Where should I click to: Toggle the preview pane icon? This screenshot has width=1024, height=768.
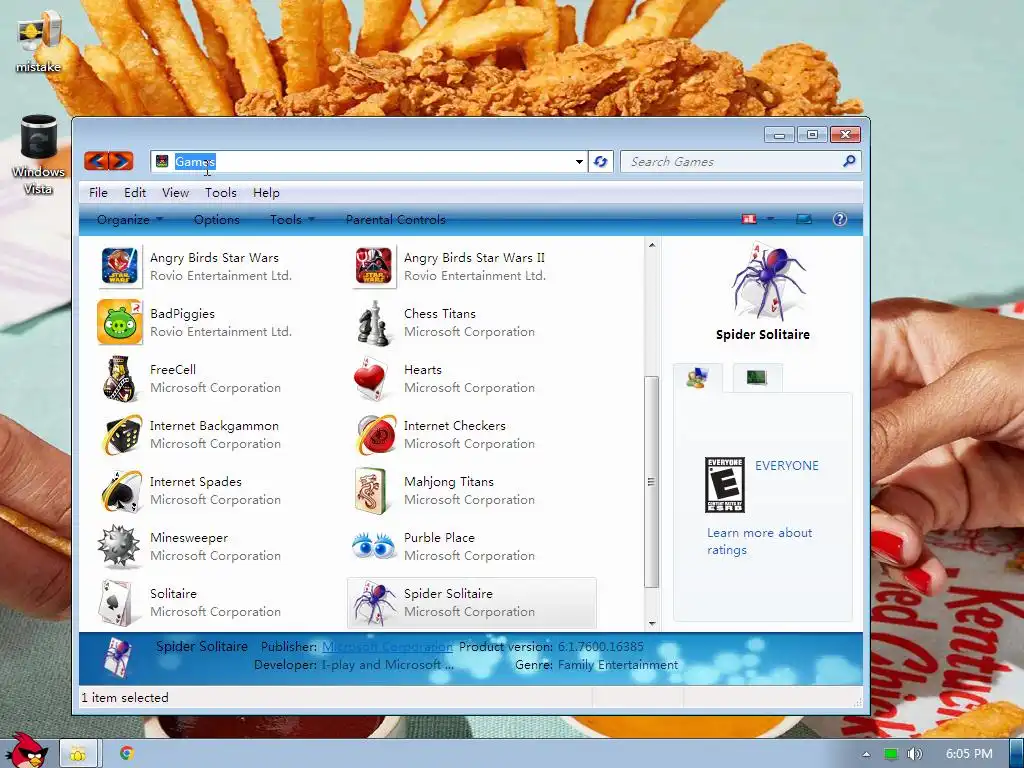tap(803, 219)
